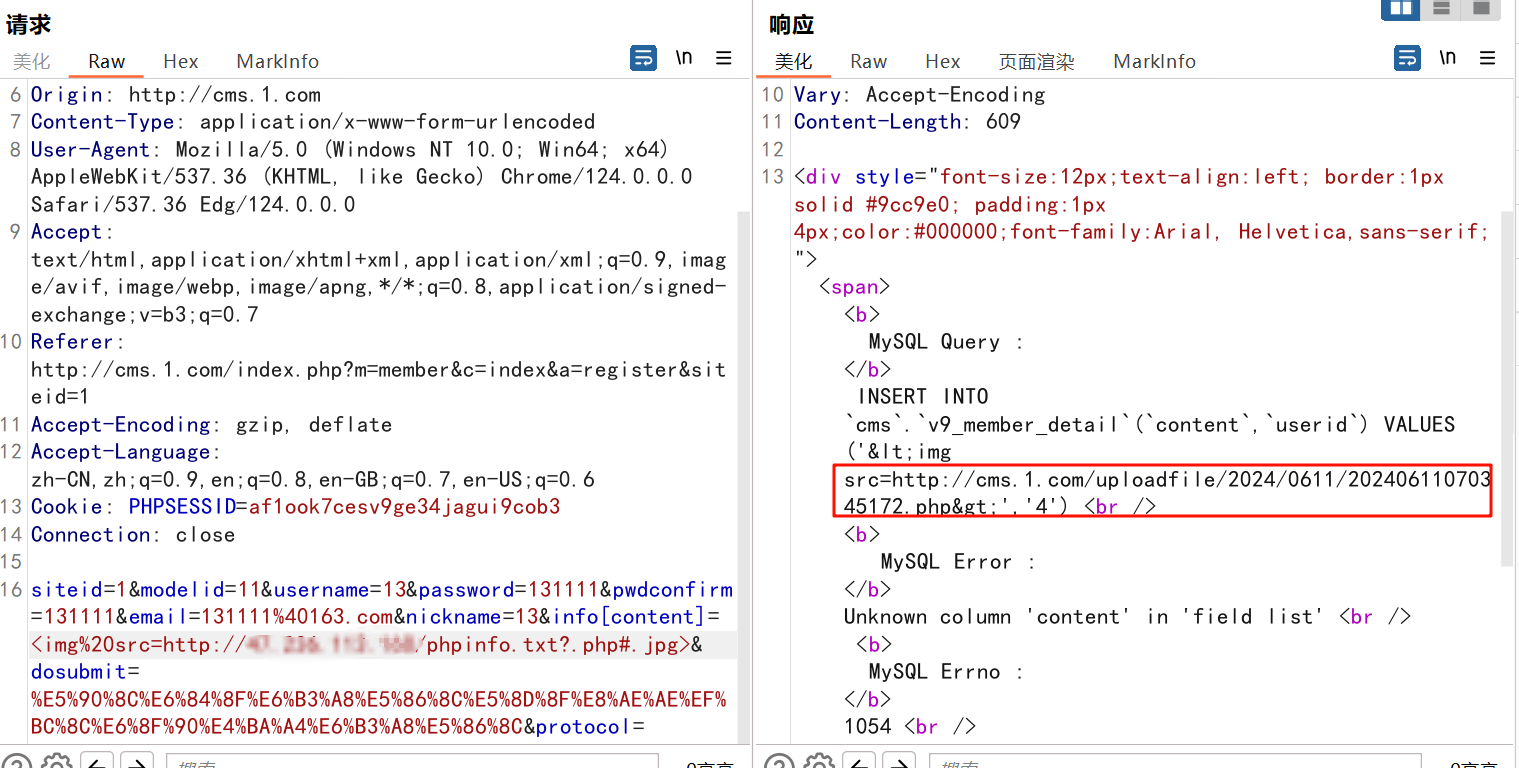Switch to the Raw tab in the response panel
Screen dimensions: 1519x768
(868, 61)
